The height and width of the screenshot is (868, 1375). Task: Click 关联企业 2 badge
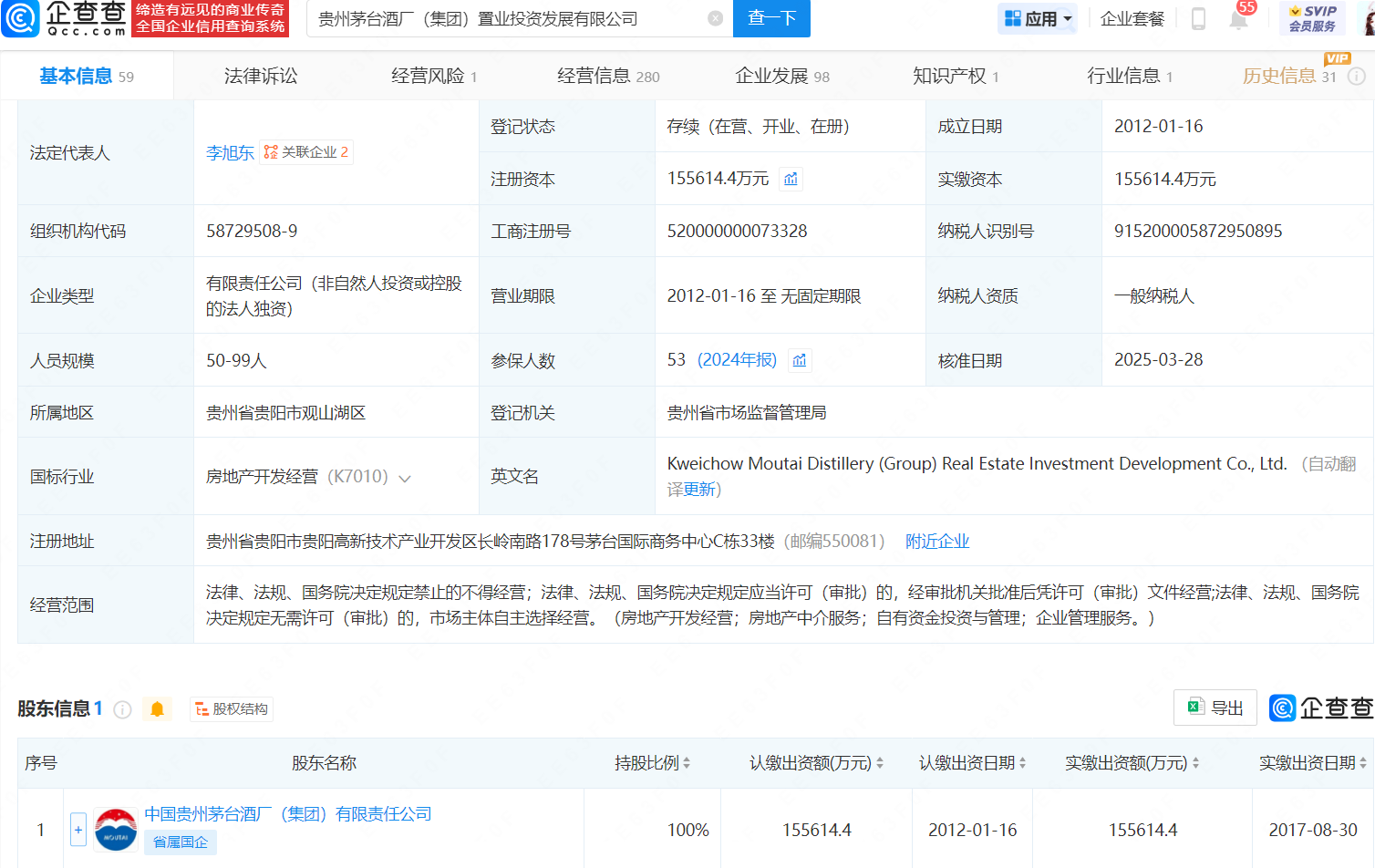(306, 152)
